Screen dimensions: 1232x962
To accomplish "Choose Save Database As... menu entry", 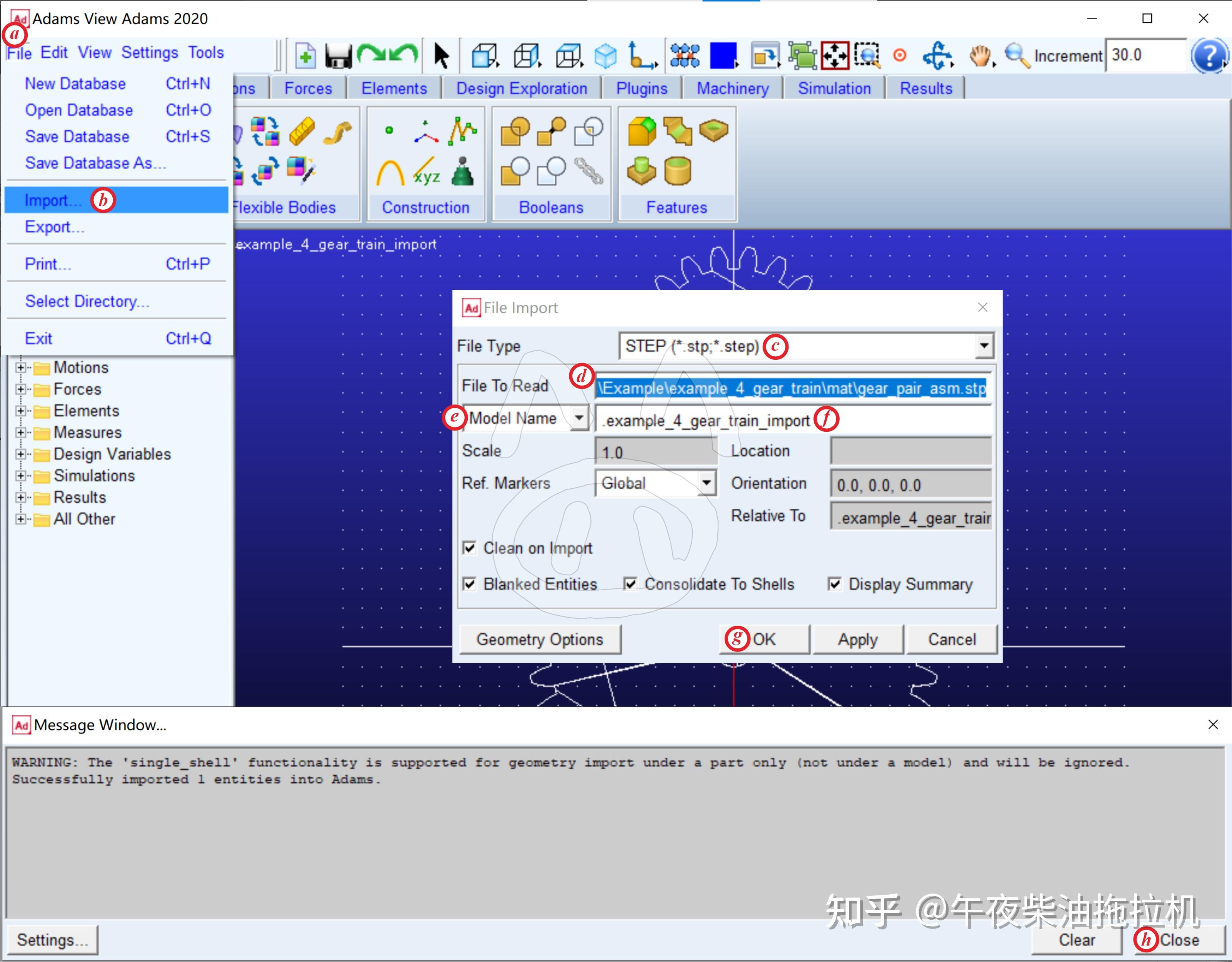I will (x=116, y=163).
